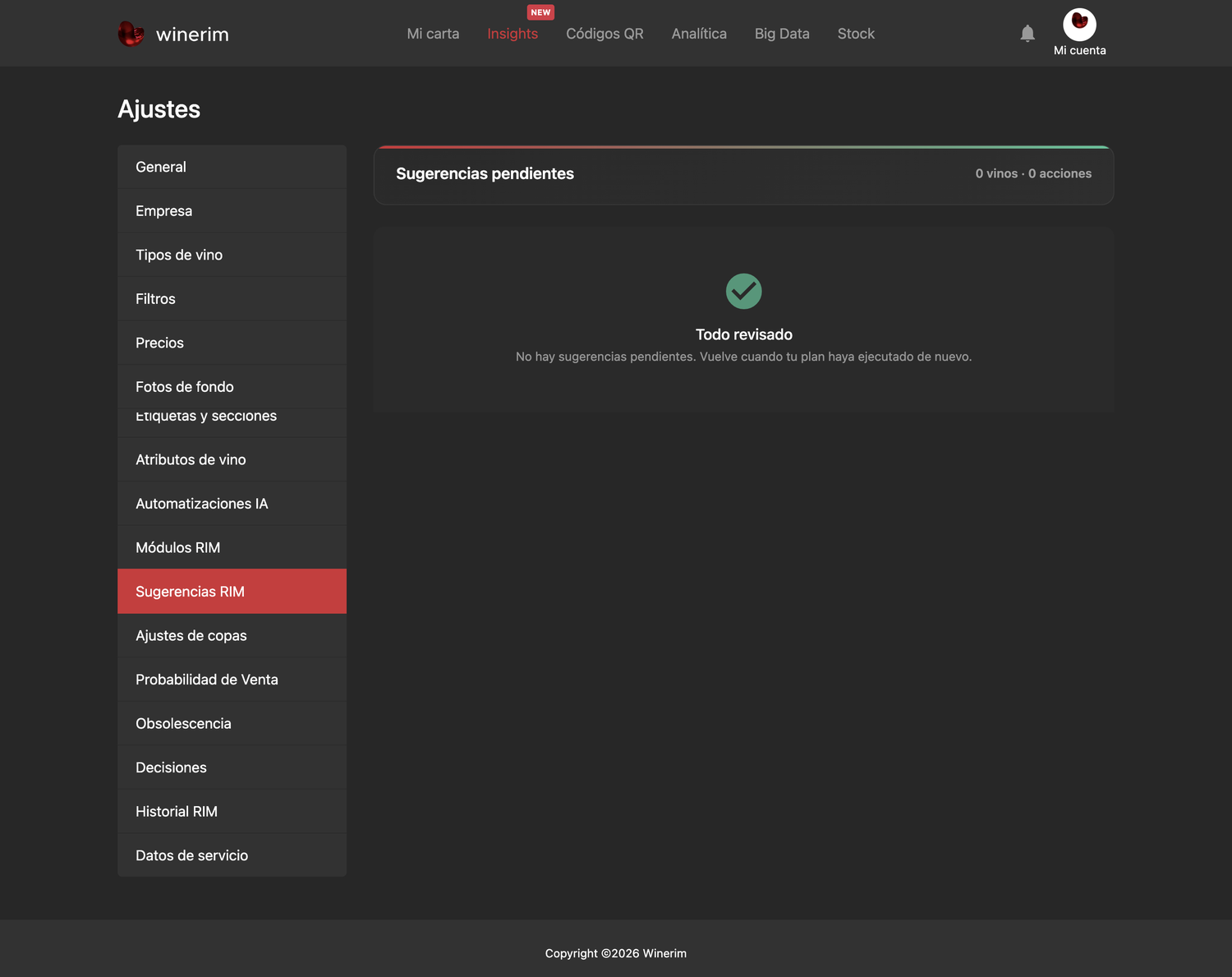Open the Mi carta section
The height and width of the screenshot is (977, 1232).
click(x=433, y=34)
